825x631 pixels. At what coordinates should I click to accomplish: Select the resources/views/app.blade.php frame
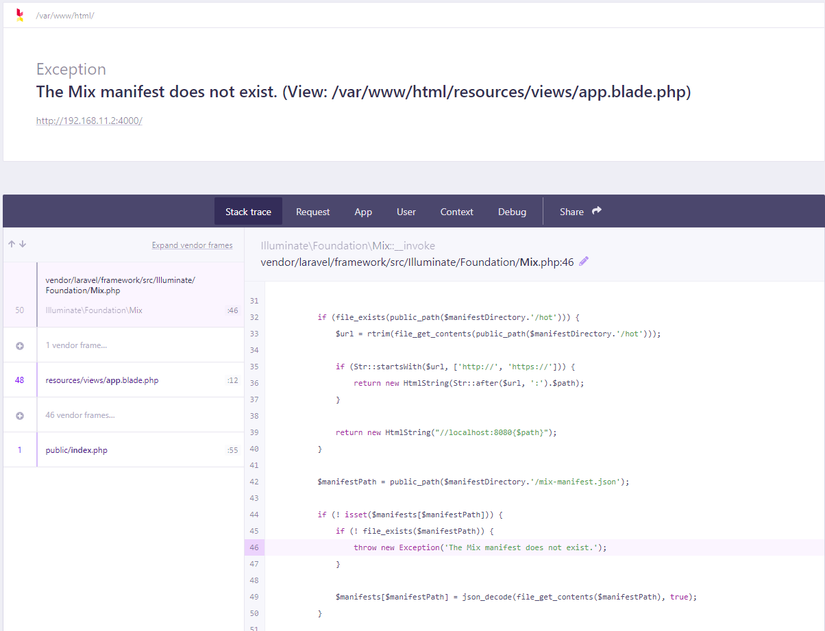102,380
